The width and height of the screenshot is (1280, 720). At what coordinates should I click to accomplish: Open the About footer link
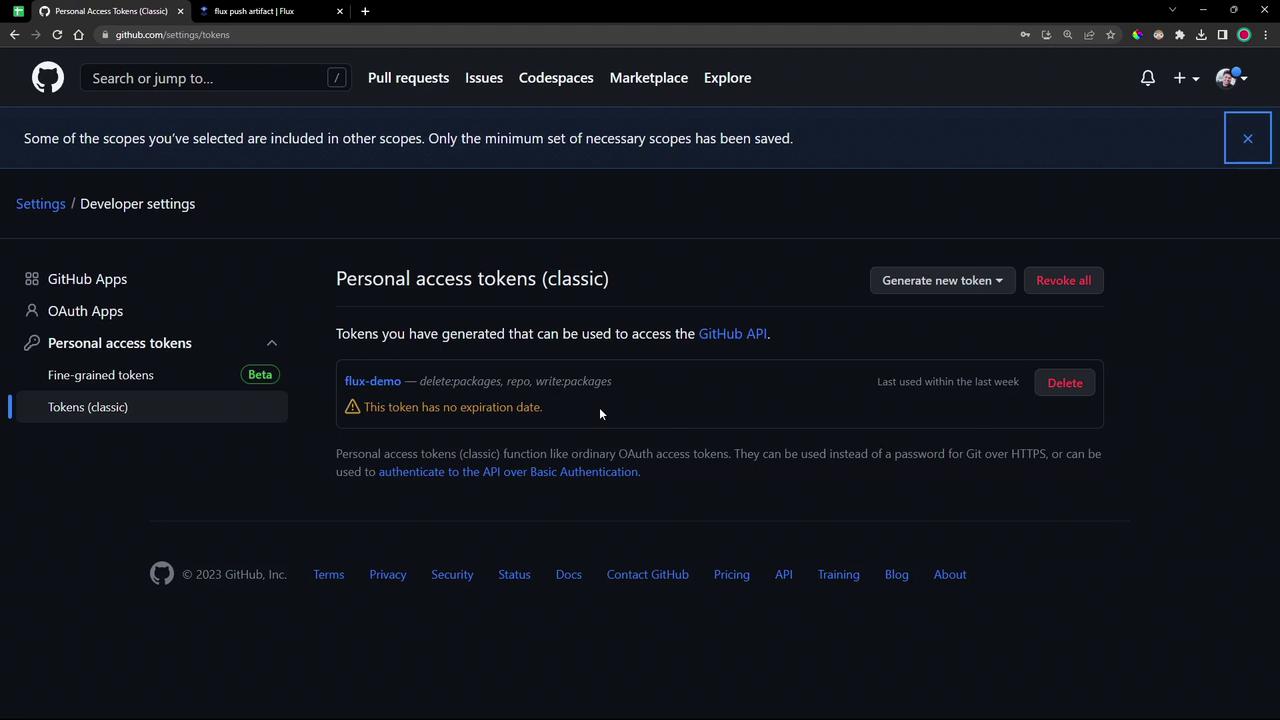[950, 575]
